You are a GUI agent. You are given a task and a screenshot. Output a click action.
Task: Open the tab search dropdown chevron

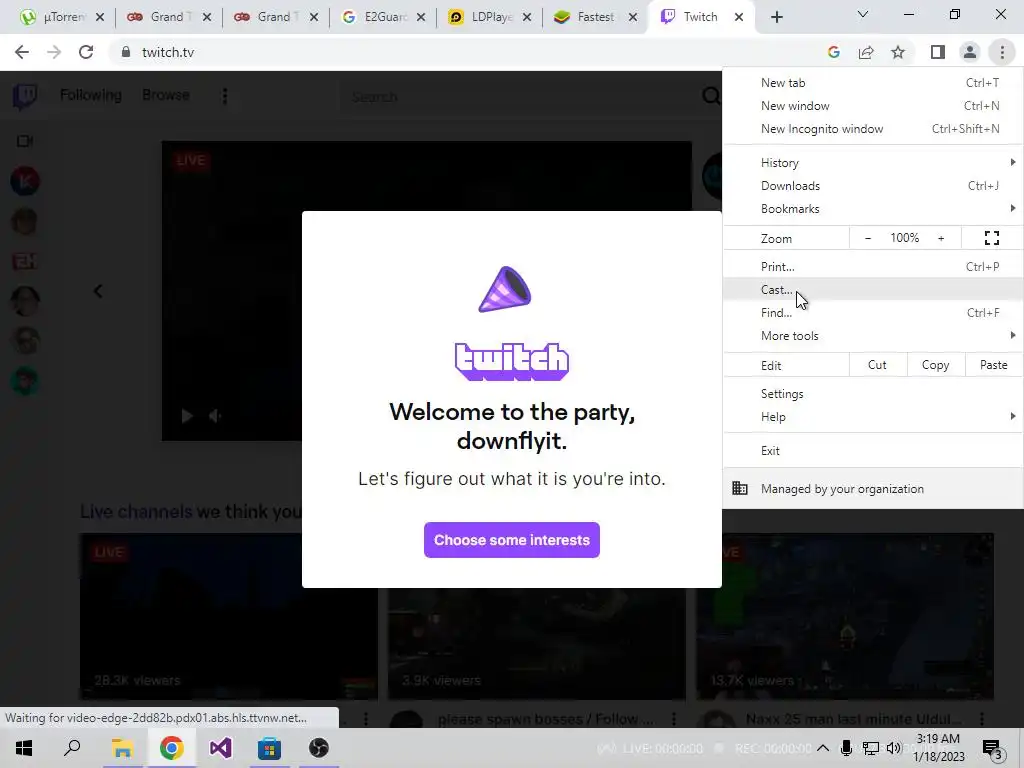(863, 14)
